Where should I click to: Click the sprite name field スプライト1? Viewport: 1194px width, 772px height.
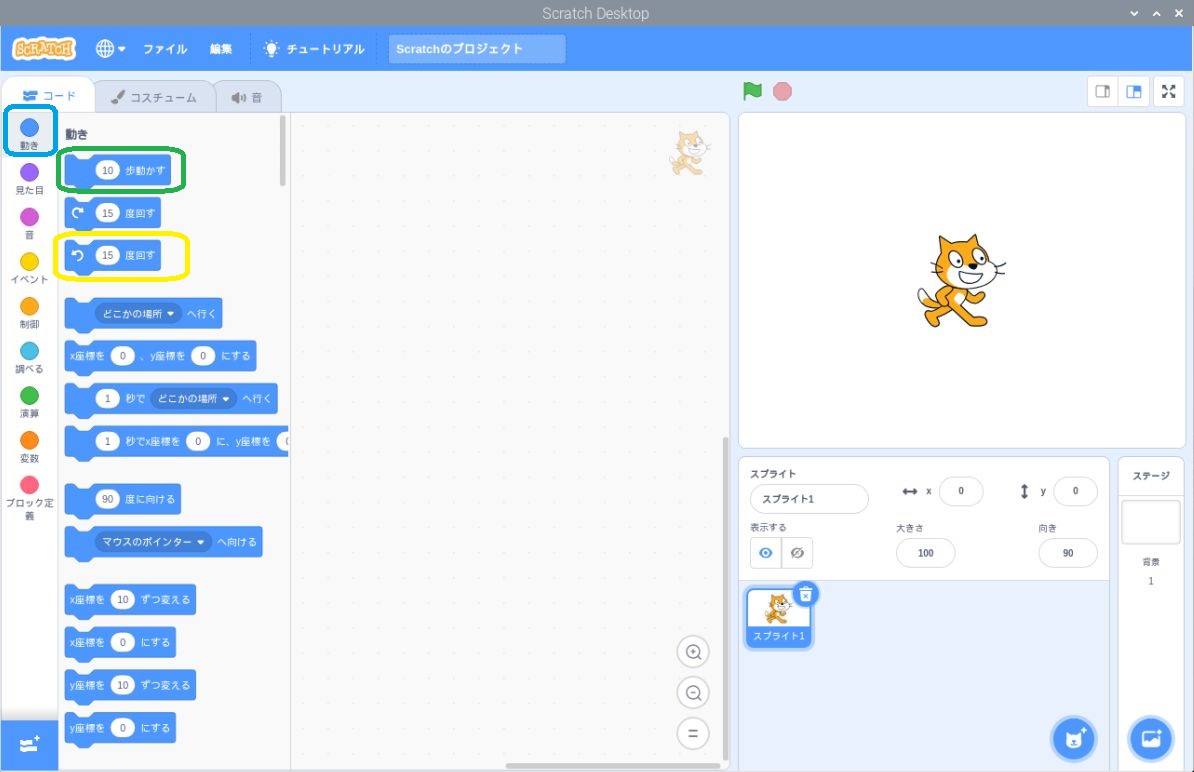(x=809, y=499)
